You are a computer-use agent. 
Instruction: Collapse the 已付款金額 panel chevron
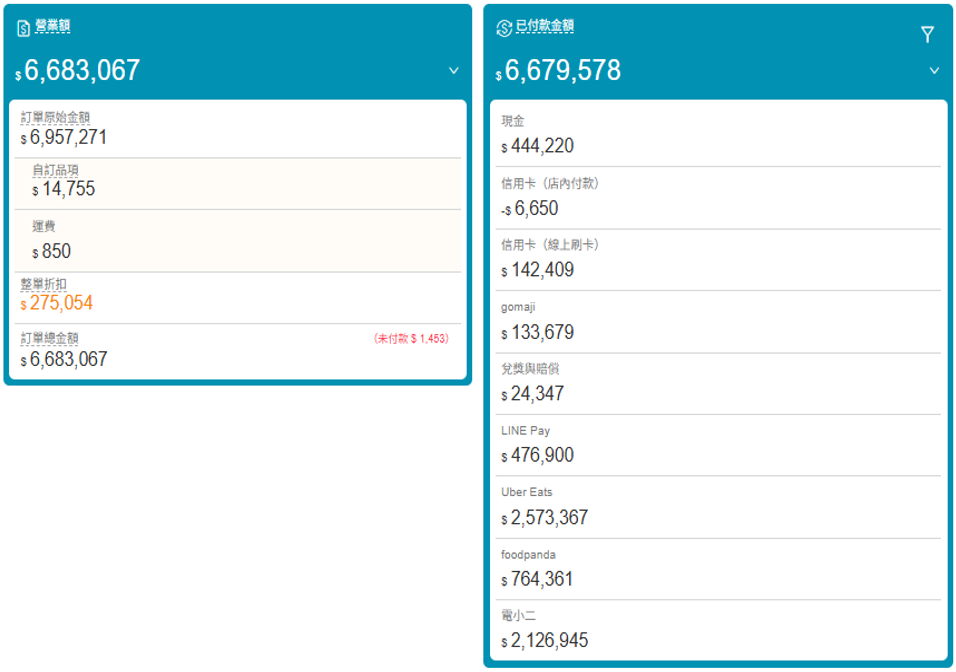(934, 71)
